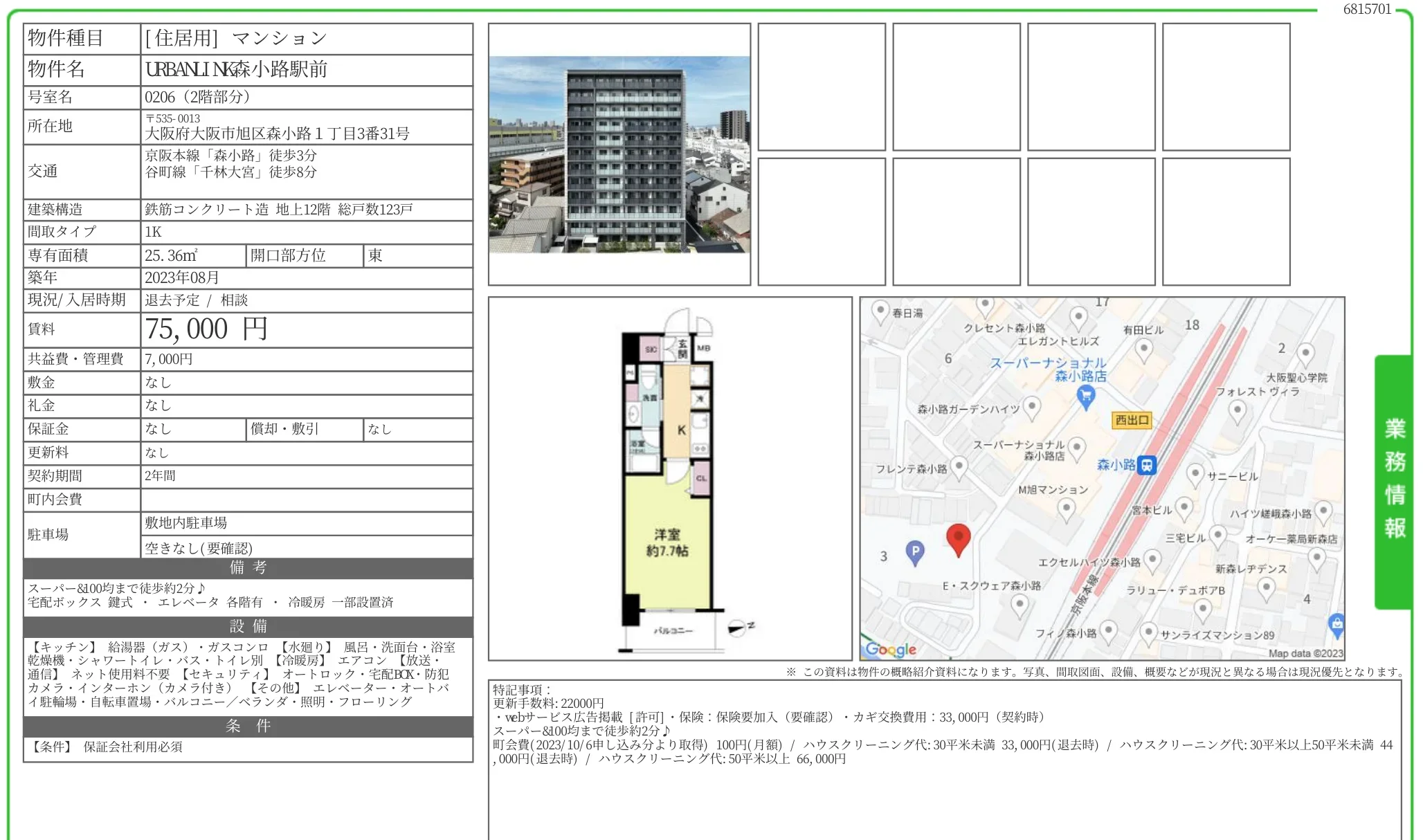Viewport: 1423px width, 840px height.
Task: Click the Google logo on the map
Action: coord(891,650)
